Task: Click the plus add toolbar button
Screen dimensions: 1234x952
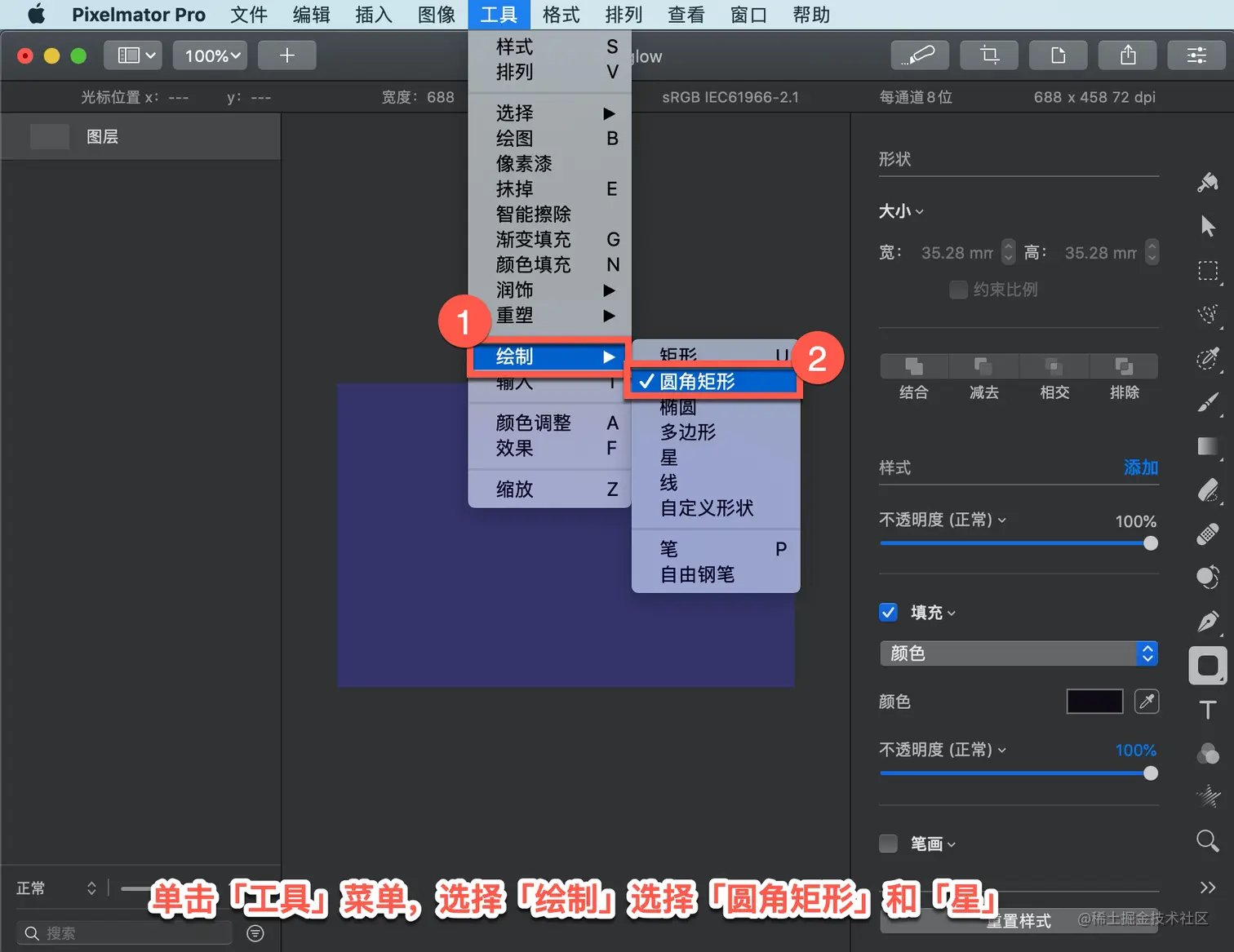Action: tap(287, 55)
